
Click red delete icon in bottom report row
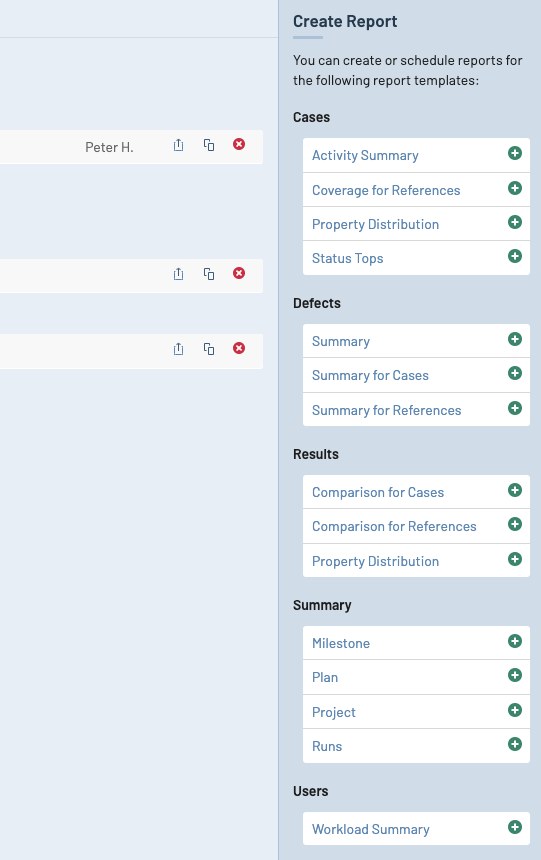click(x=239, y=348)
